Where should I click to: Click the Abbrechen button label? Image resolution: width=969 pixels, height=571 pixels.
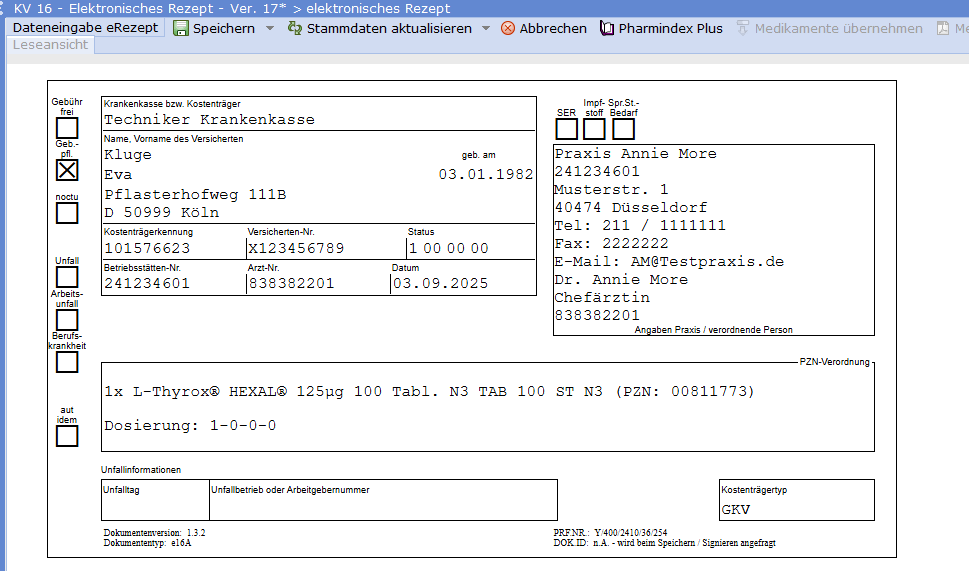[x=553, y=28]
